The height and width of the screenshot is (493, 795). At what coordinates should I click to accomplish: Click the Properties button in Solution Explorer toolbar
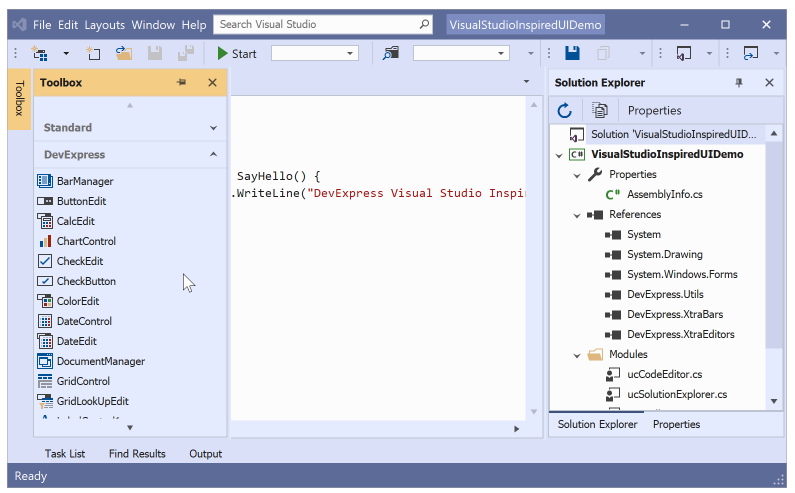(x=654, y=110)
